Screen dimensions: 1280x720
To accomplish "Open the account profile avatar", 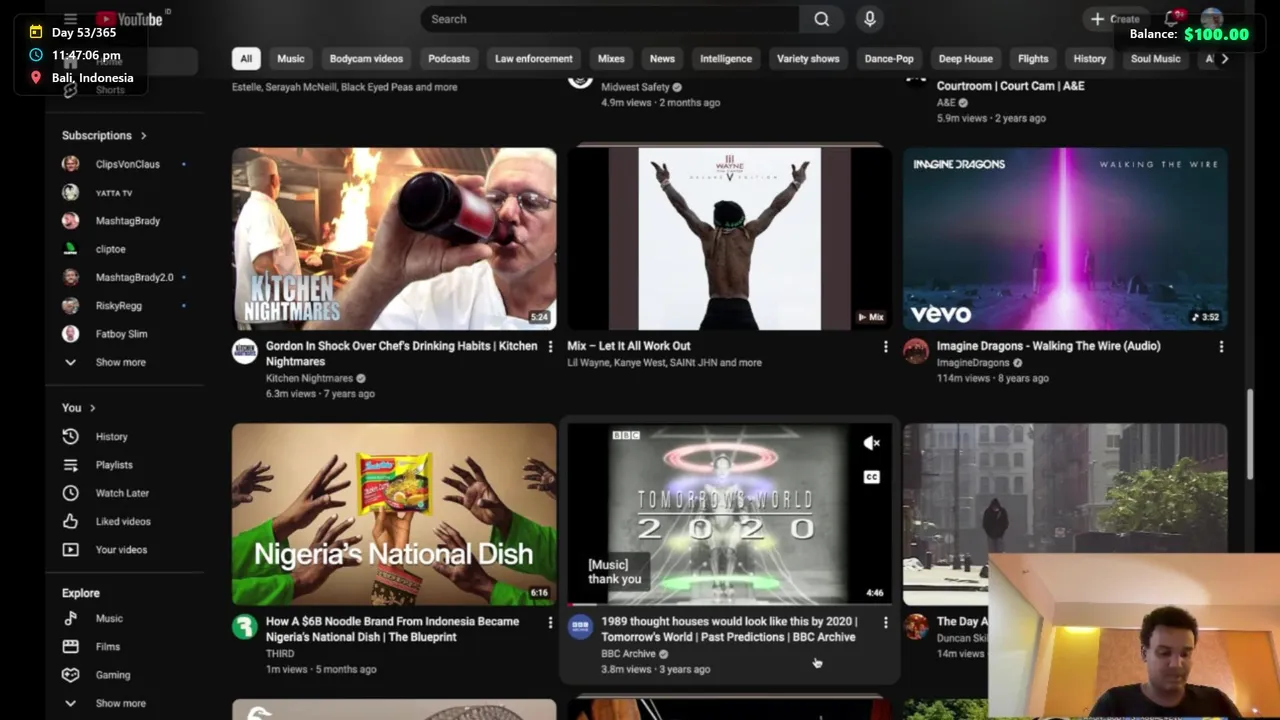I will (x=1212, y=19).
